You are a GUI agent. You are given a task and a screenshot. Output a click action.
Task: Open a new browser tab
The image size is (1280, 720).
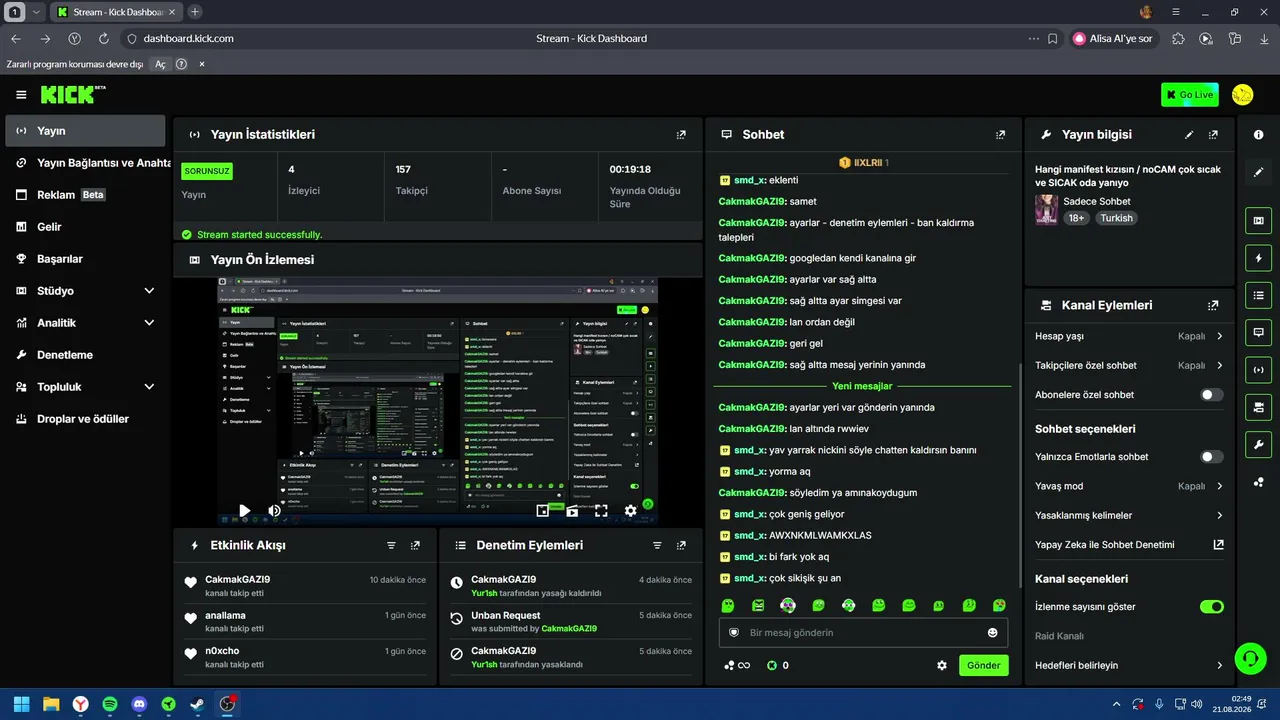point(195,12)
